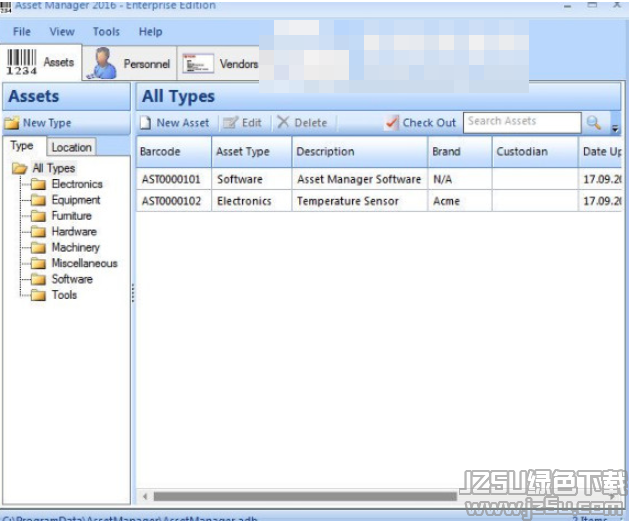Open the Vendors section
Screen dimensions: 629x521
click(x=219, y=63)
